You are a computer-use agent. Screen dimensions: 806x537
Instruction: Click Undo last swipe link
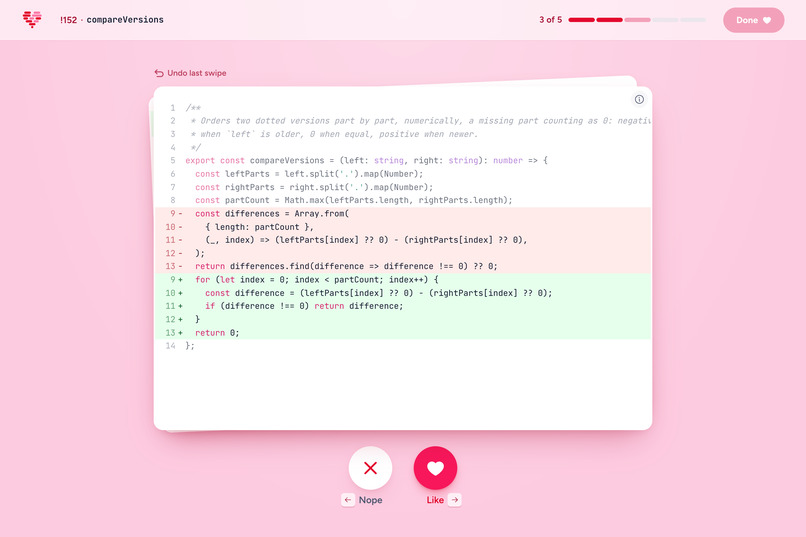point(190,73)
